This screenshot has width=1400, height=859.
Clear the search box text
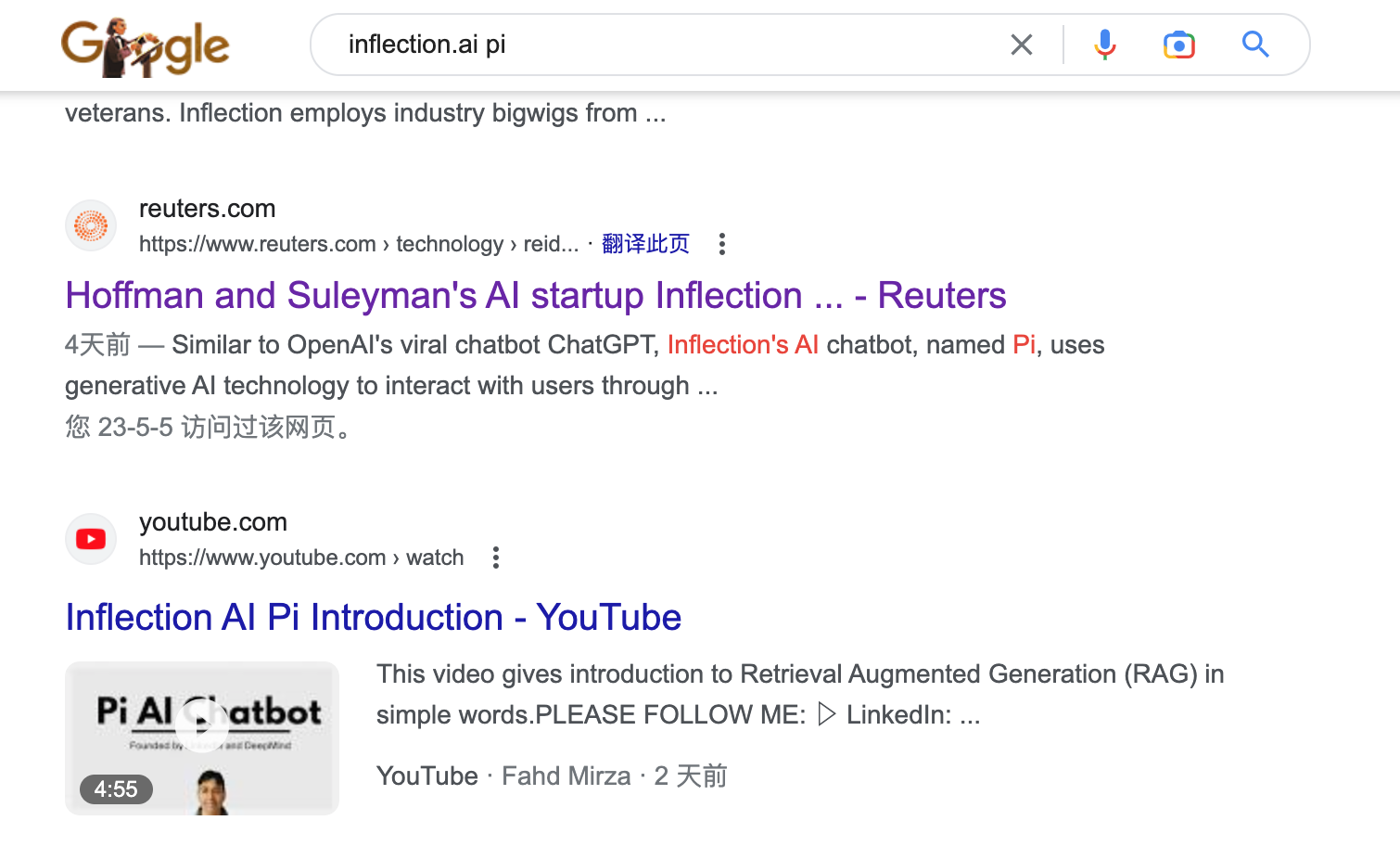tap(1021, 45)
